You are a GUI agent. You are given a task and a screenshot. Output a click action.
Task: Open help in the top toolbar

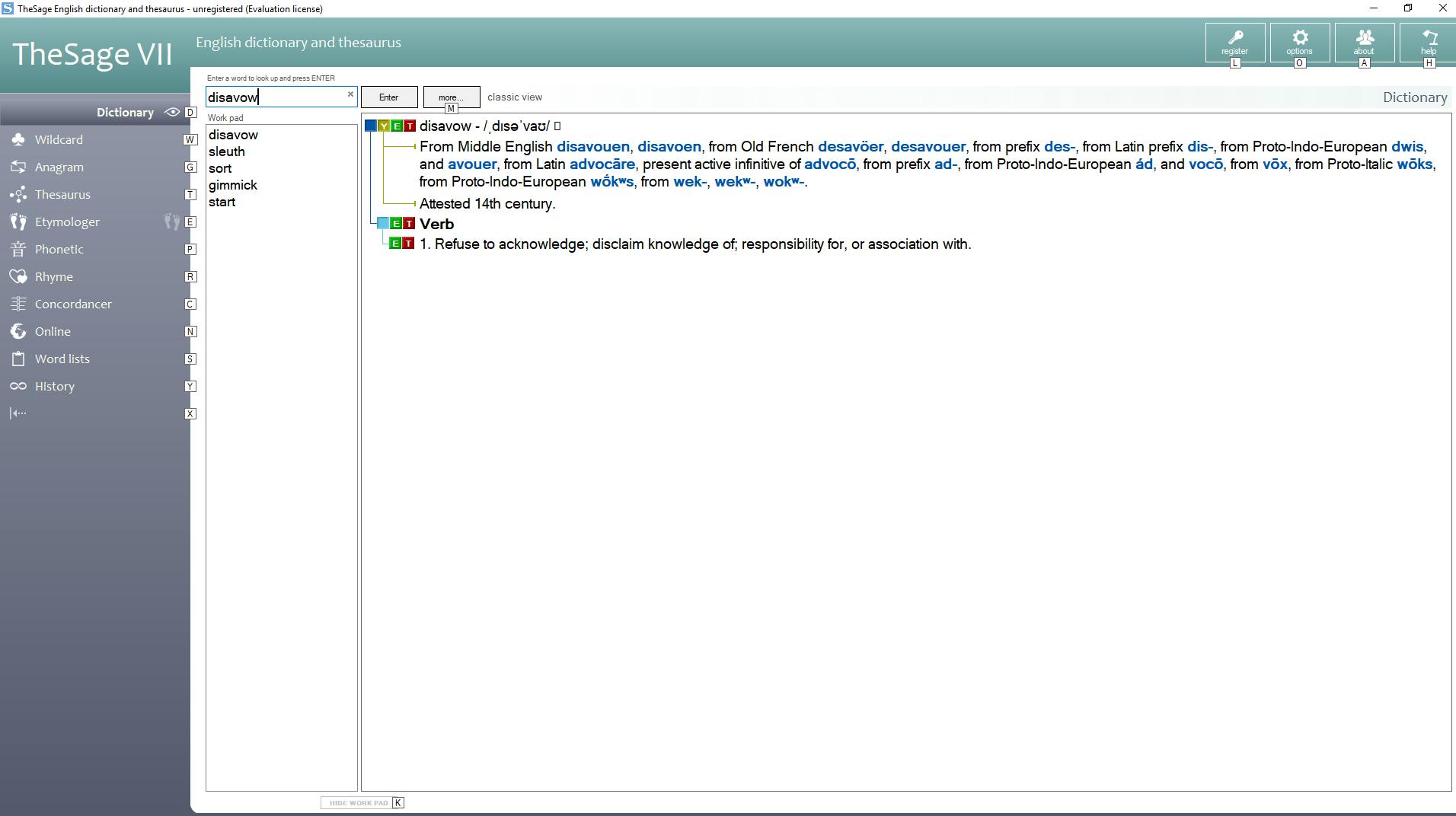click(1428, 42)
